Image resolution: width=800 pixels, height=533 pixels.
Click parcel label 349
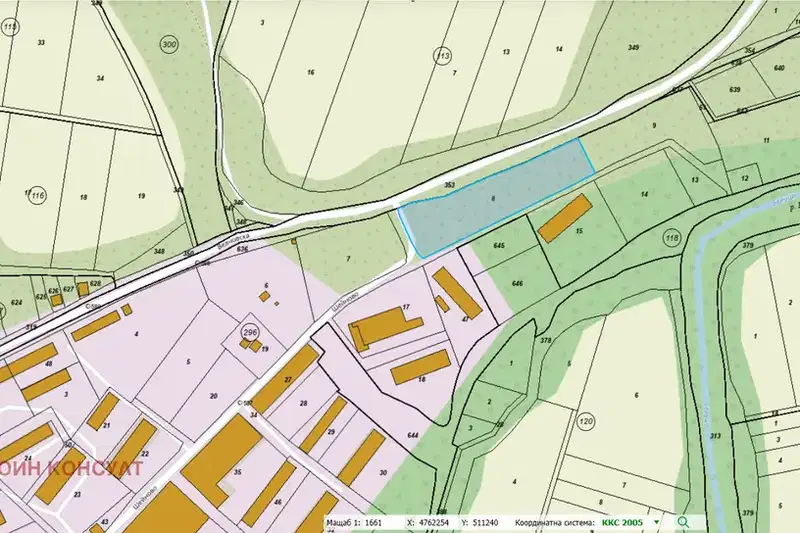[634, 48]
